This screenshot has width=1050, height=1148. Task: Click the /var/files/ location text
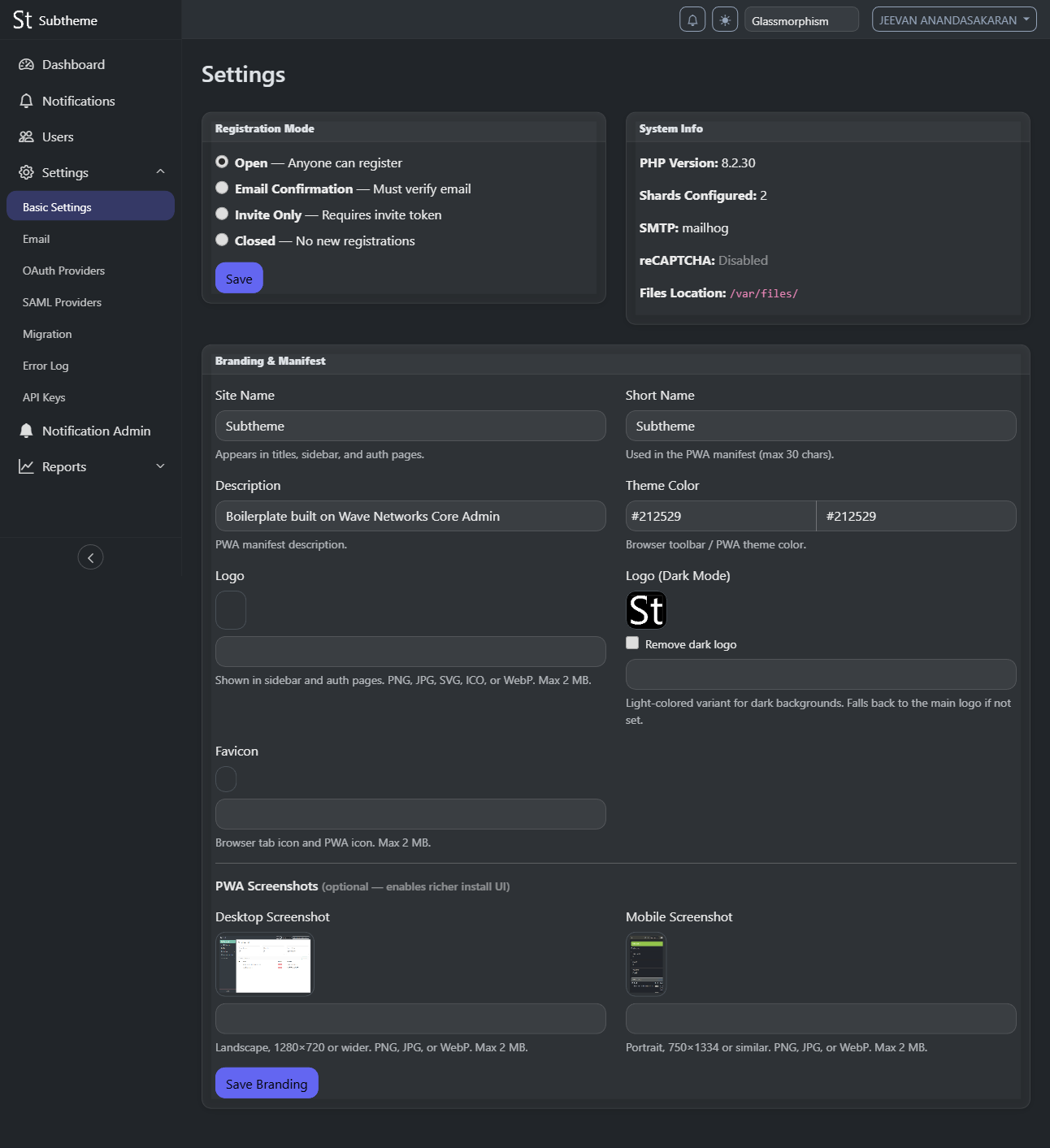point(764,293)
